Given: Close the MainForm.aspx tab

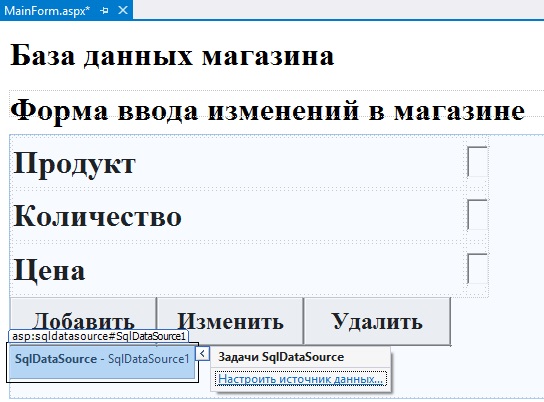Looking at the screenshot, I should 123,10.
